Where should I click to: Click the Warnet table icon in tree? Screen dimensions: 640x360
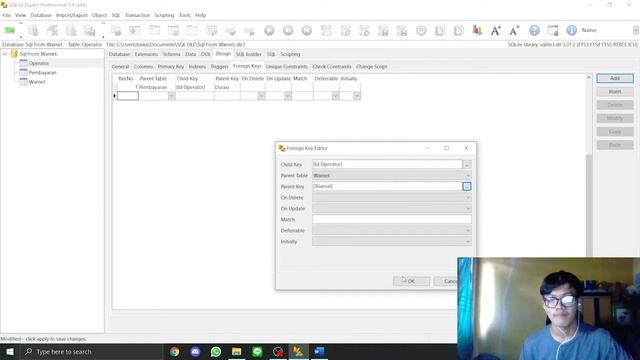point(23,82)
